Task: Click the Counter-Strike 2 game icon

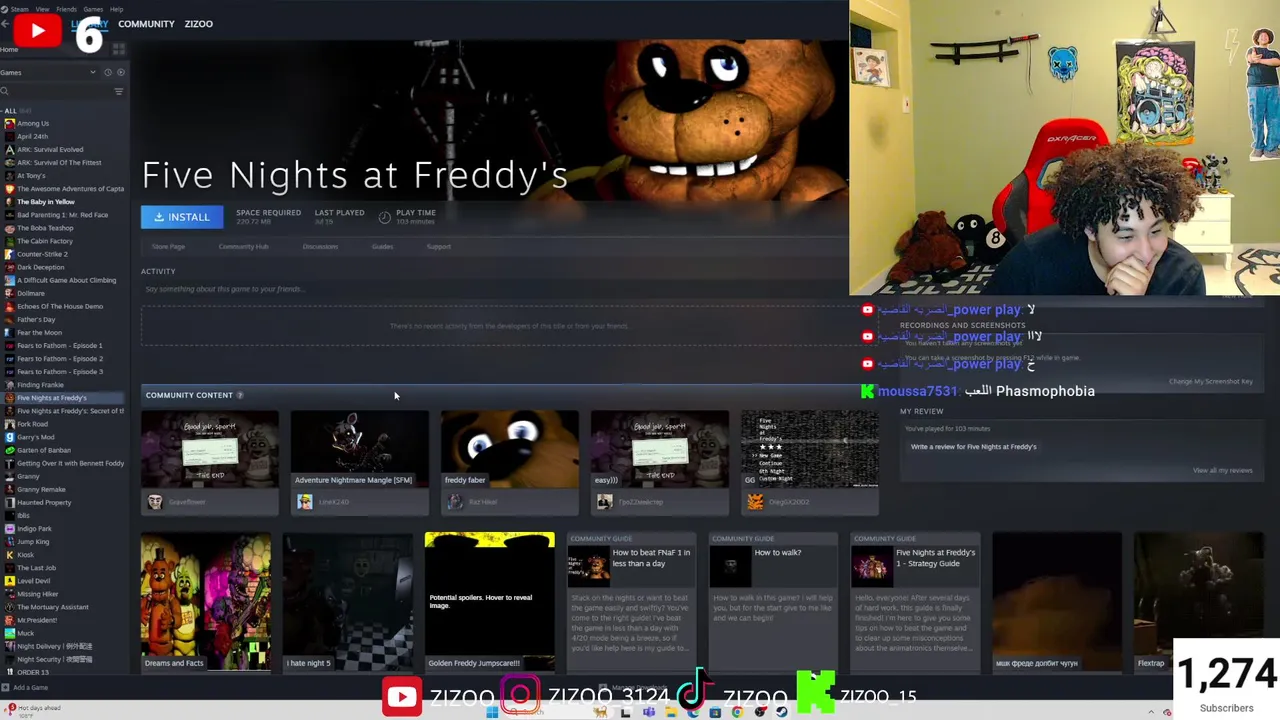Action: click(x=10, y=254)
